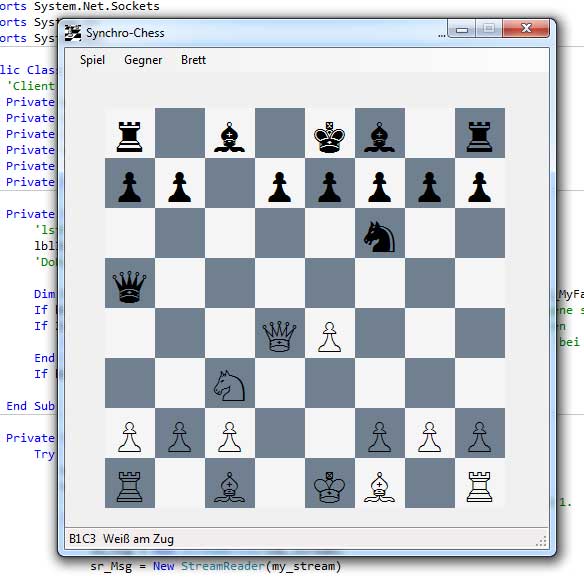The width and height of the screenshot is (584, 581).
Task: Click the Synchro-Chess window title text
Action: 125,33
